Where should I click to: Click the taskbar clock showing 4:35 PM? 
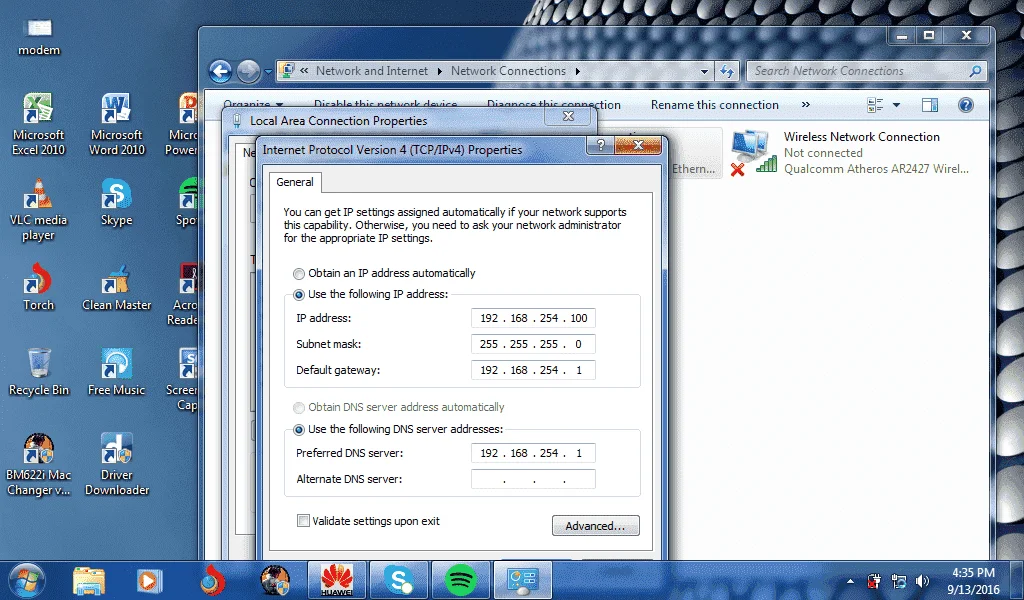pos(973,580)
